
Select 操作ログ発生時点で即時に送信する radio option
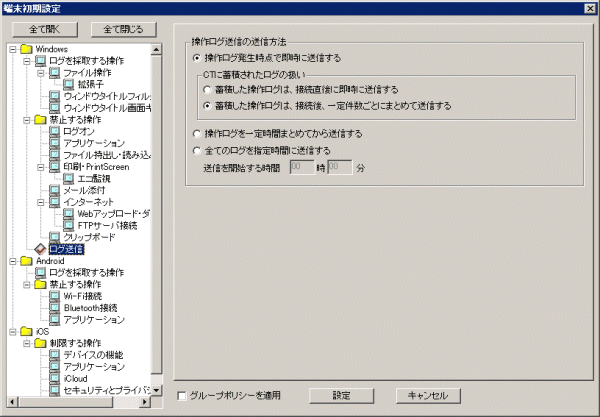[196, 58]
